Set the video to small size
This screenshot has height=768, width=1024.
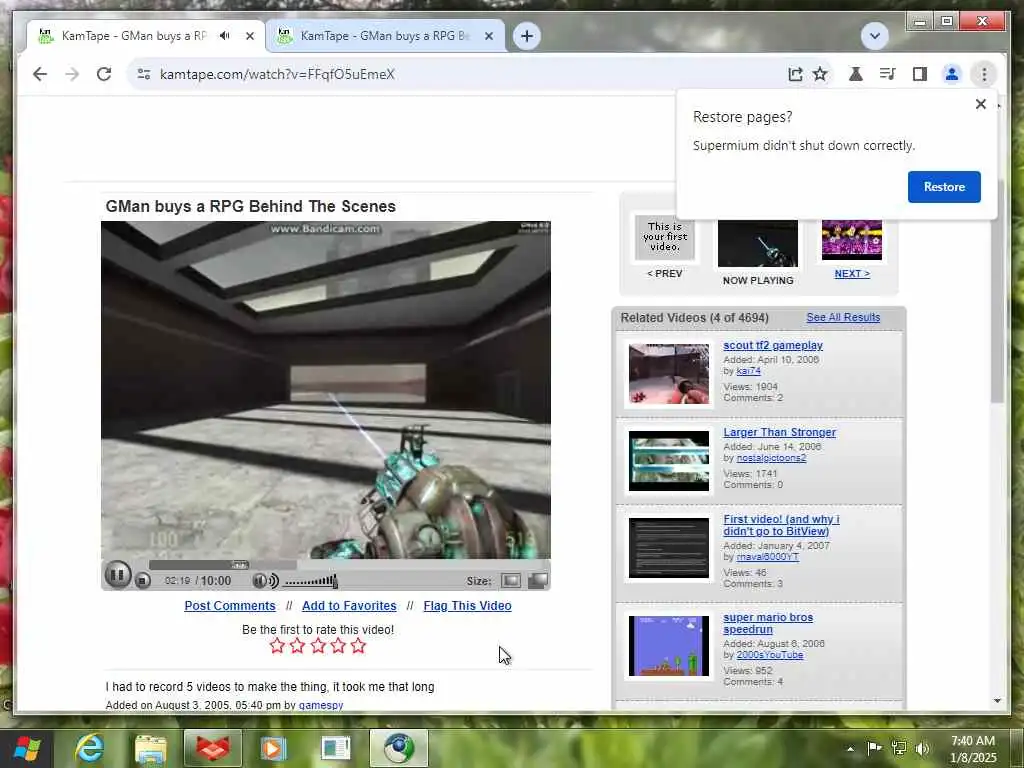tap(511, 581)
